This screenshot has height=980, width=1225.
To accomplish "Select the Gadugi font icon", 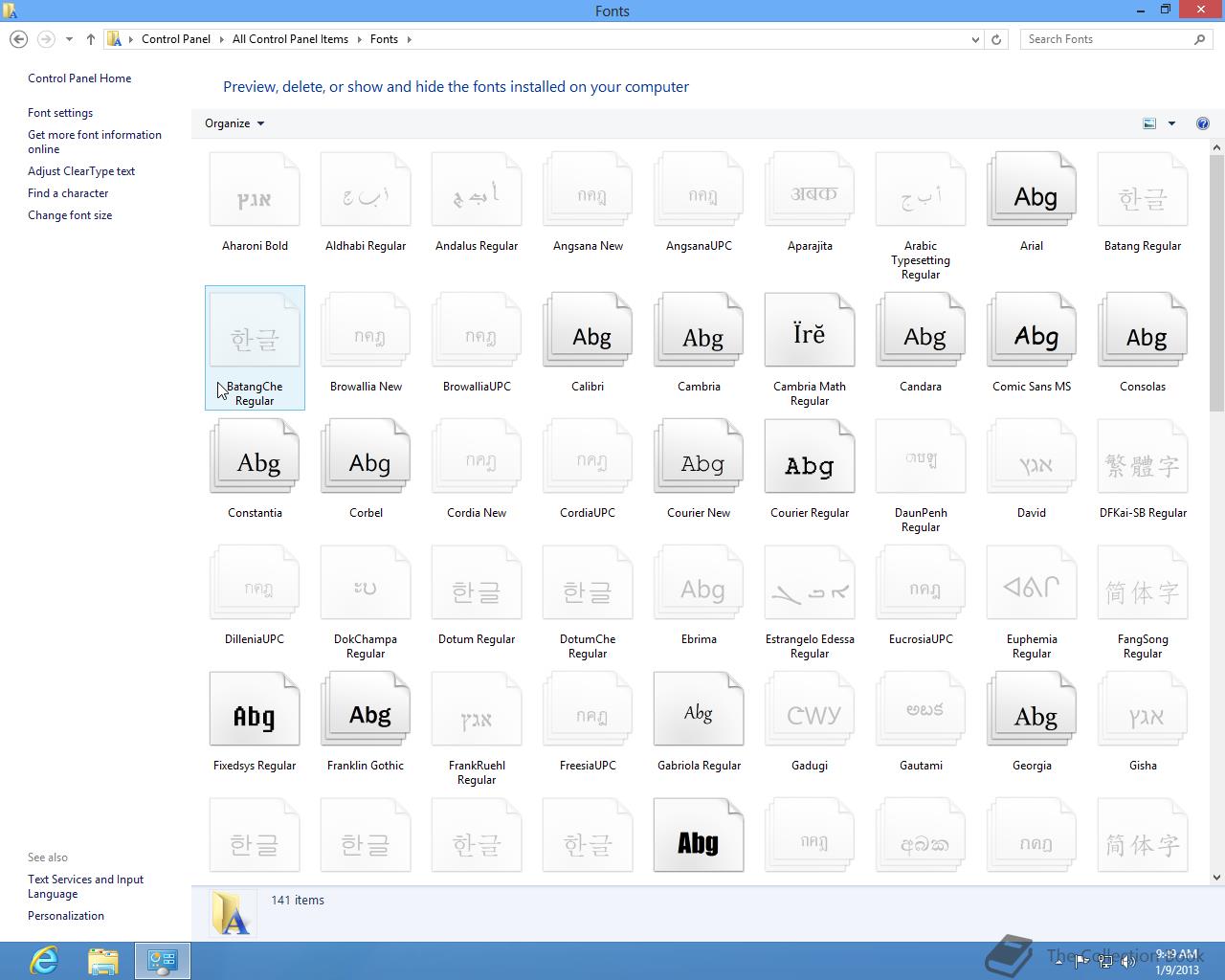I will [x=810, y=709].
